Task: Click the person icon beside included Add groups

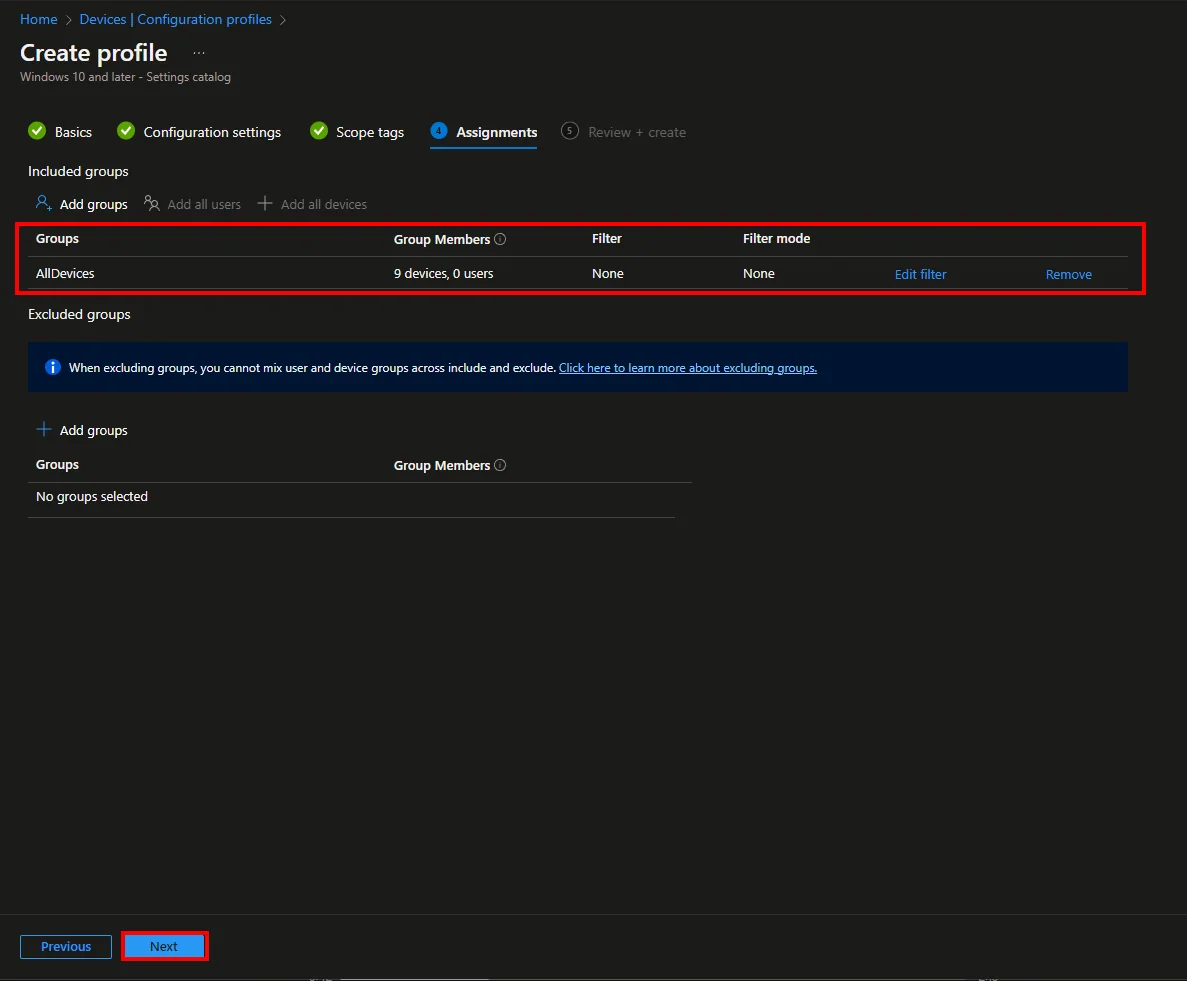Action: [x=44, y=204]
